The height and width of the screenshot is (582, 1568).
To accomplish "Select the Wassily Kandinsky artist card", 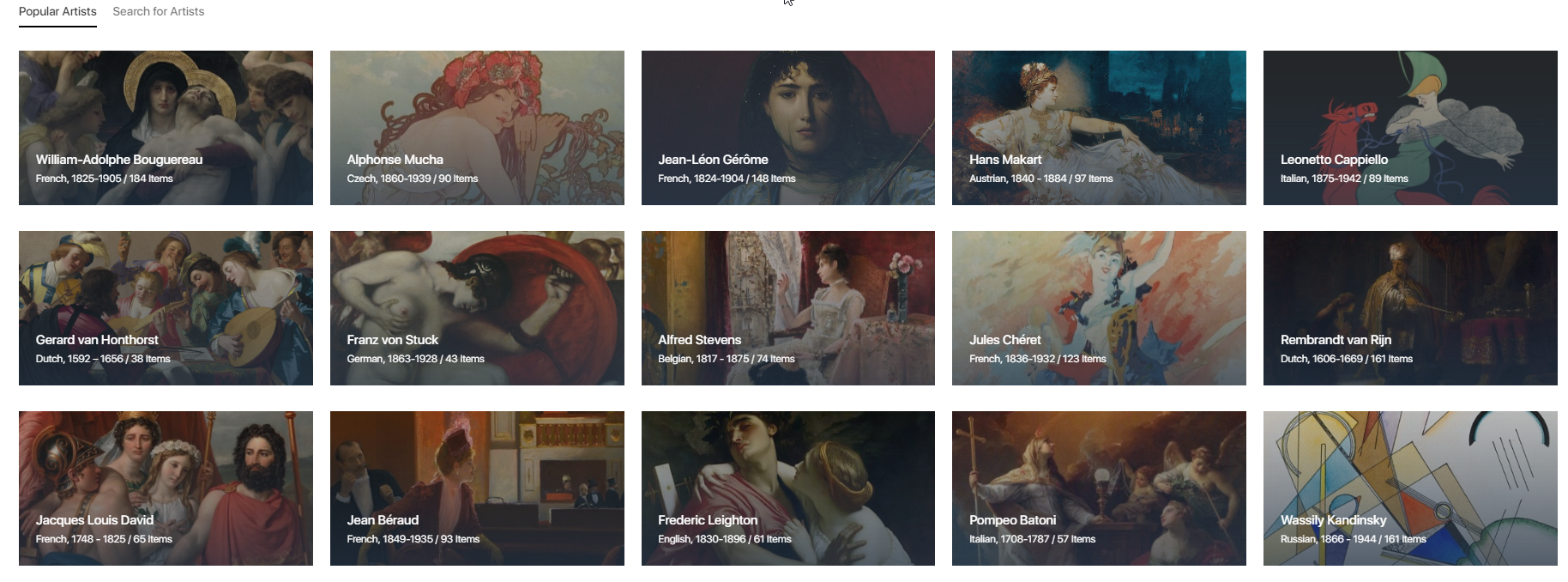I will point(1410,488).
